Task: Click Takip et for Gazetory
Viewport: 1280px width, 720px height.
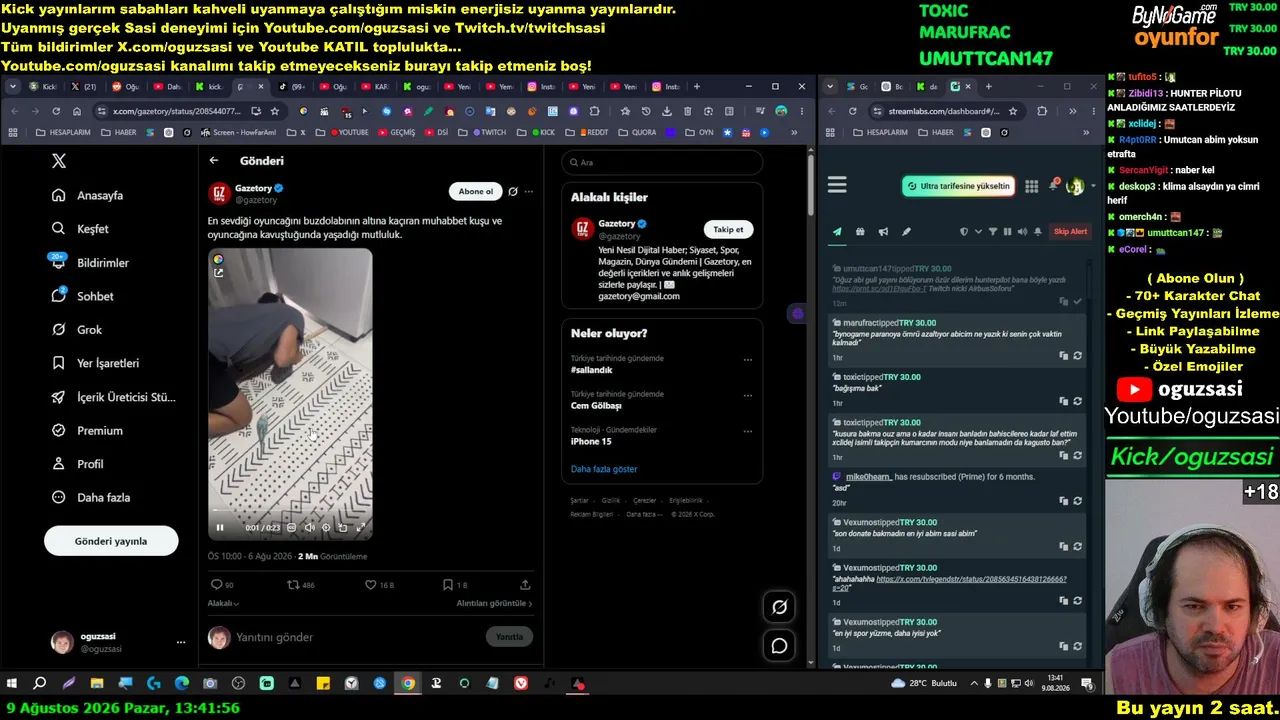Action: (728, 229)
